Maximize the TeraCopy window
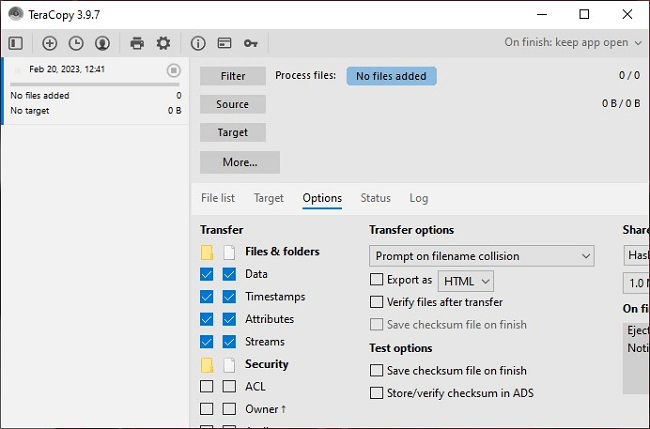This screenshot has width=650, height=429. [x=584, y=14]
